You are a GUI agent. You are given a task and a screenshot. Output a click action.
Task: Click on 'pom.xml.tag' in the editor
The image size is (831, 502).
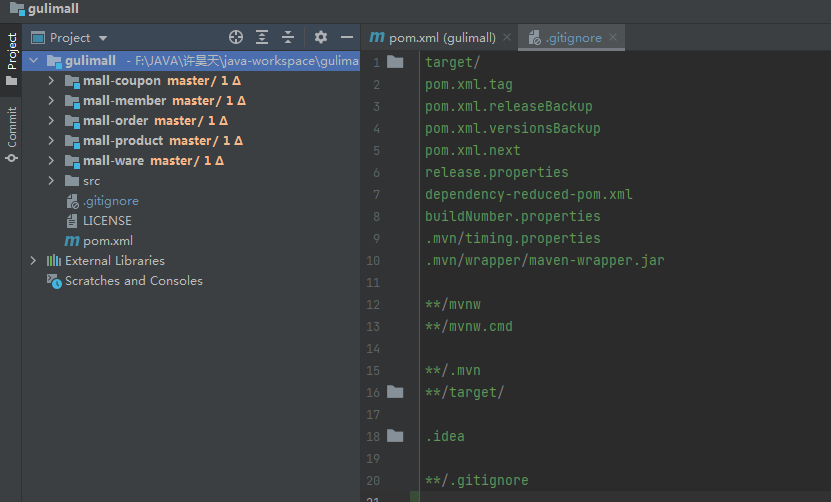469,85
